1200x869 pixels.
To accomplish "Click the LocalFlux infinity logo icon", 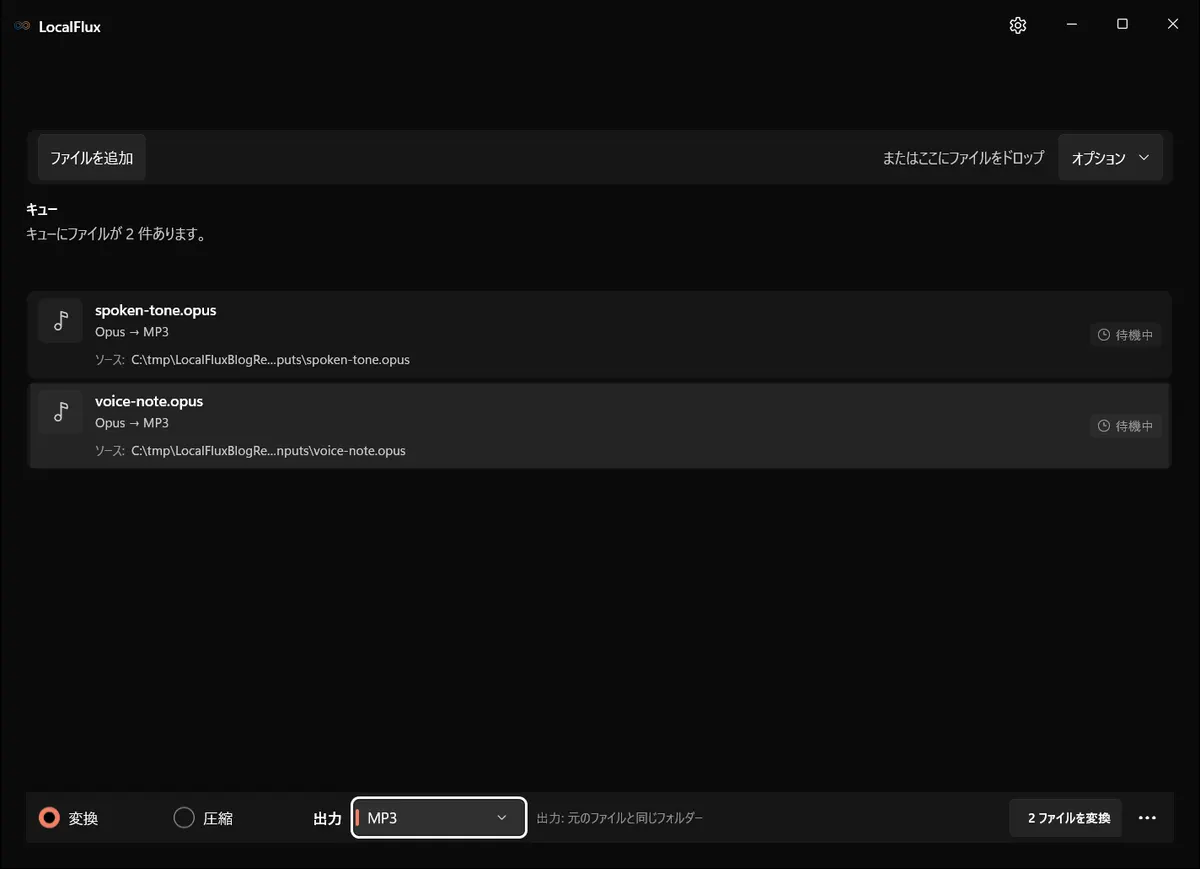I will [22, 27].
